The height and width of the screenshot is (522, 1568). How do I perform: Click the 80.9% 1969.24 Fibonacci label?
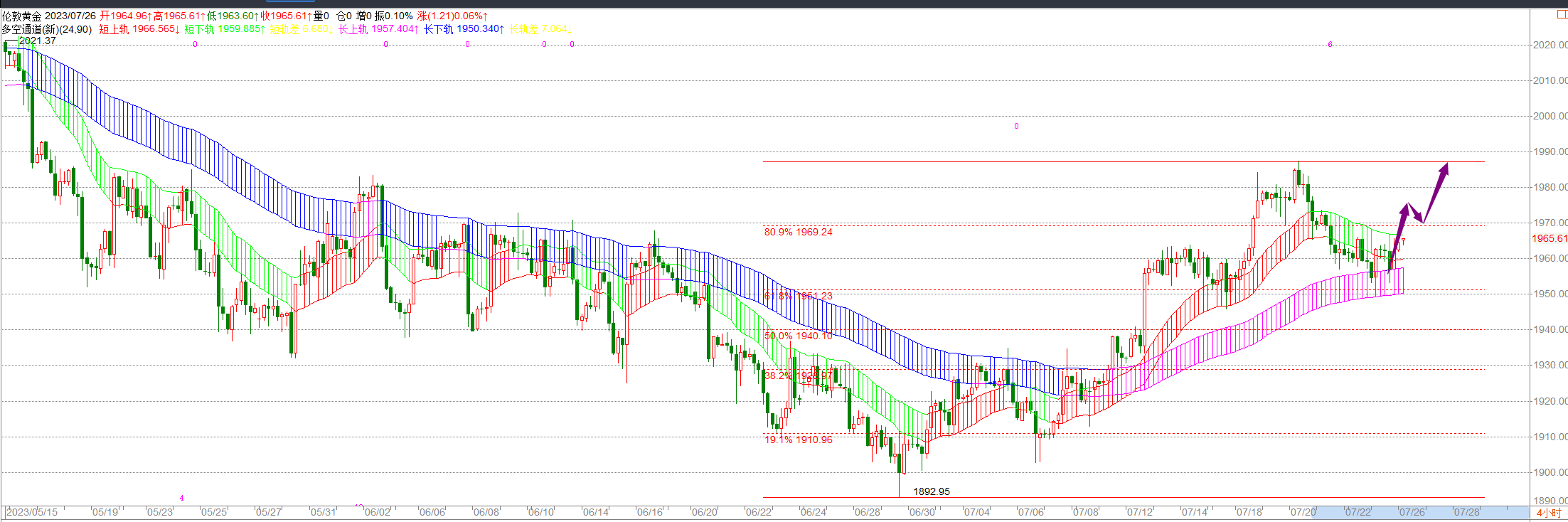[x=798, y=232]
